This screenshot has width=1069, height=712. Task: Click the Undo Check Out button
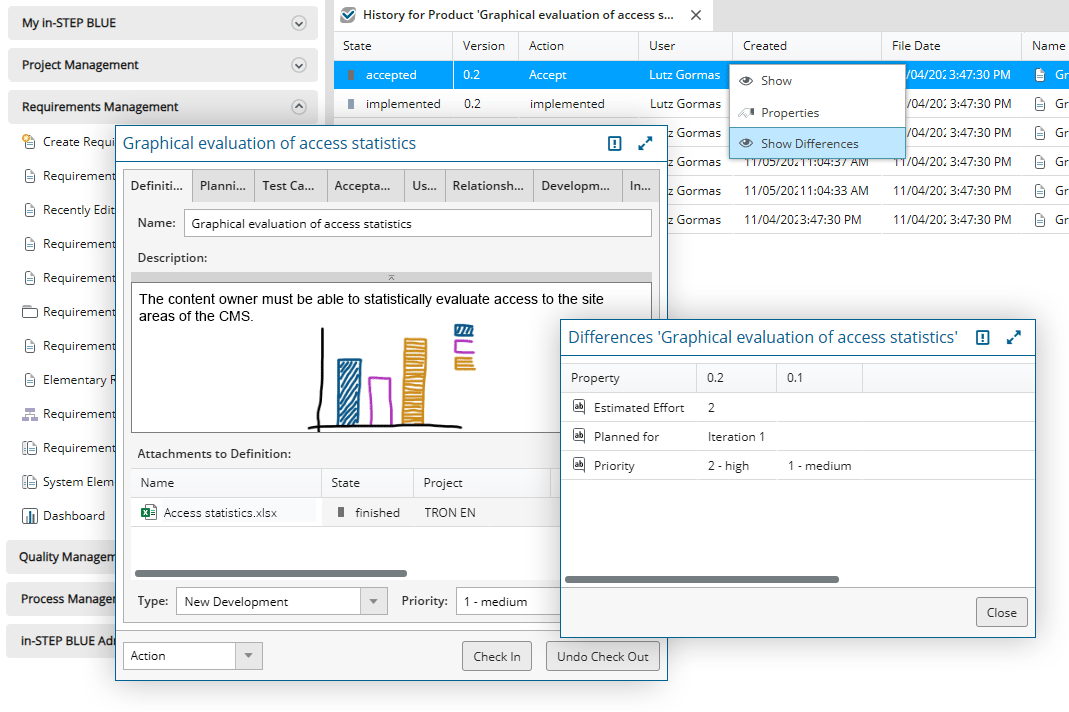coord(602,657)
